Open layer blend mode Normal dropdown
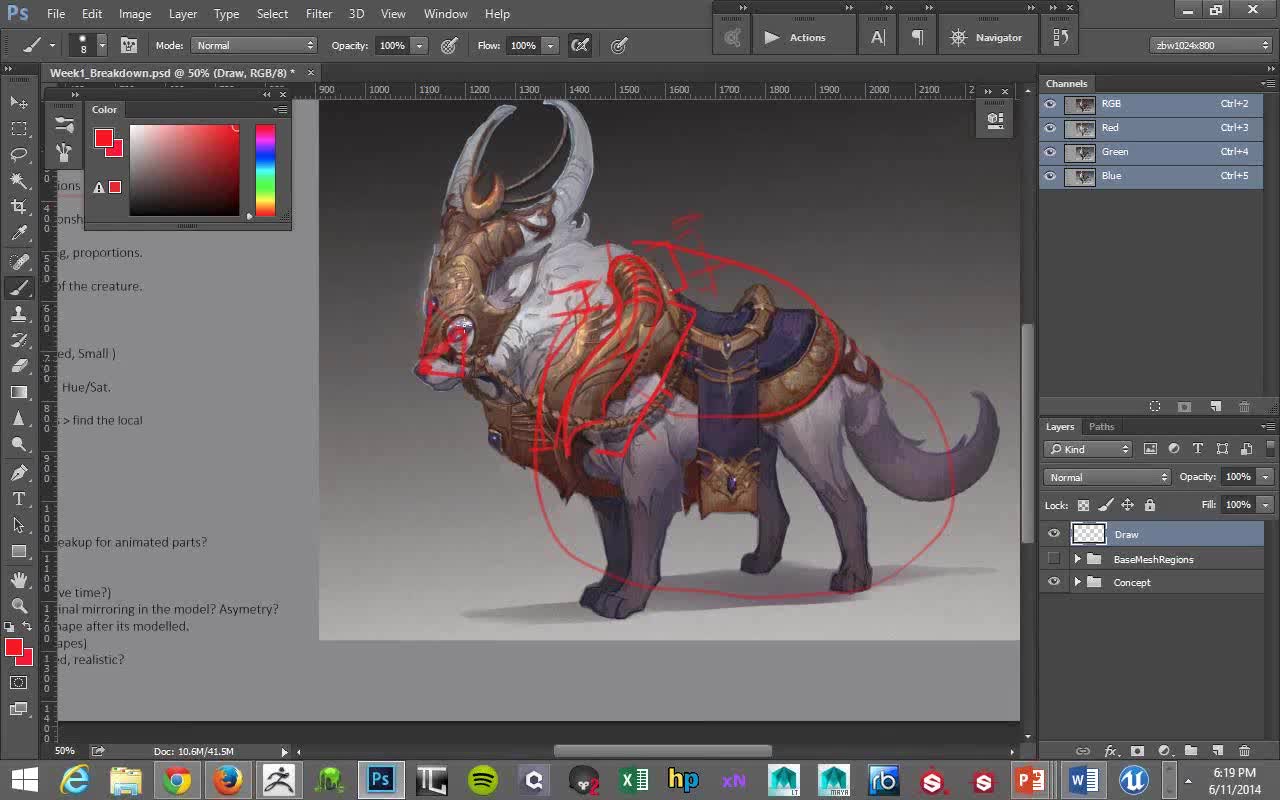The width and height of the screenshot is (1280, 800). coord(1106,477)
